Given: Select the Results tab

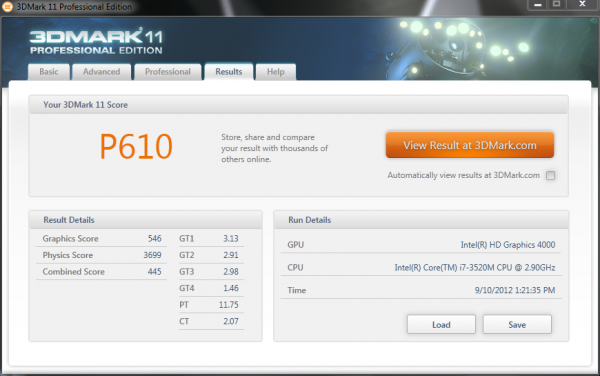Looking at the screenshot, I should pyautogui.click(x=229, y=72).
